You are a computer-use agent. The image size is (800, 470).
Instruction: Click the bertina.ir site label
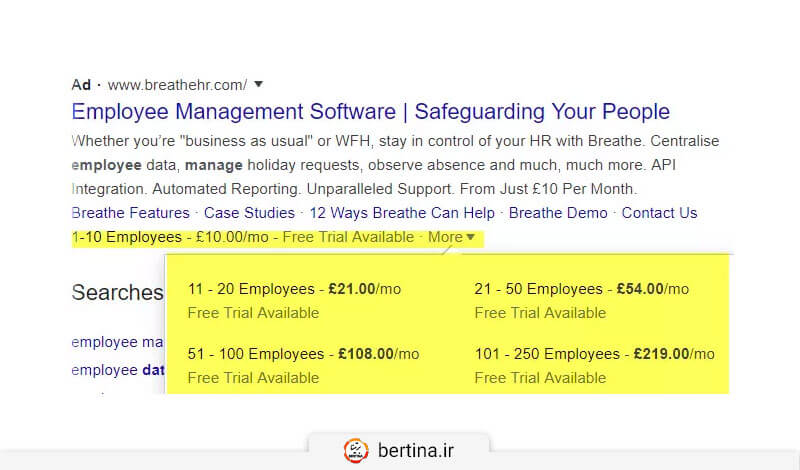point(416,451)
